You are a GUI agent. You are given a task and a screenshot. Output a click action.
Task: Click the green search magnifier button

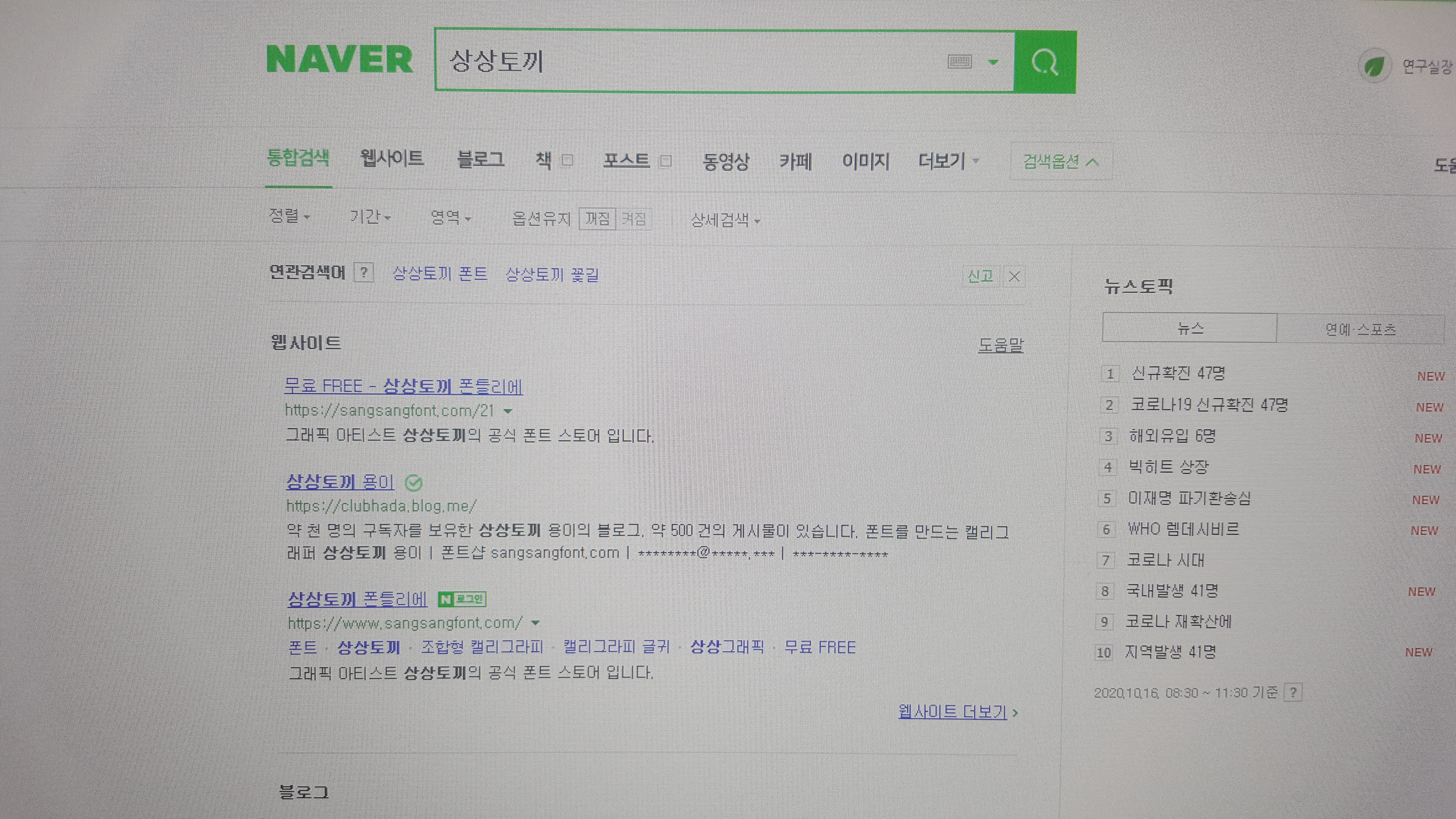pos(1045,62)
